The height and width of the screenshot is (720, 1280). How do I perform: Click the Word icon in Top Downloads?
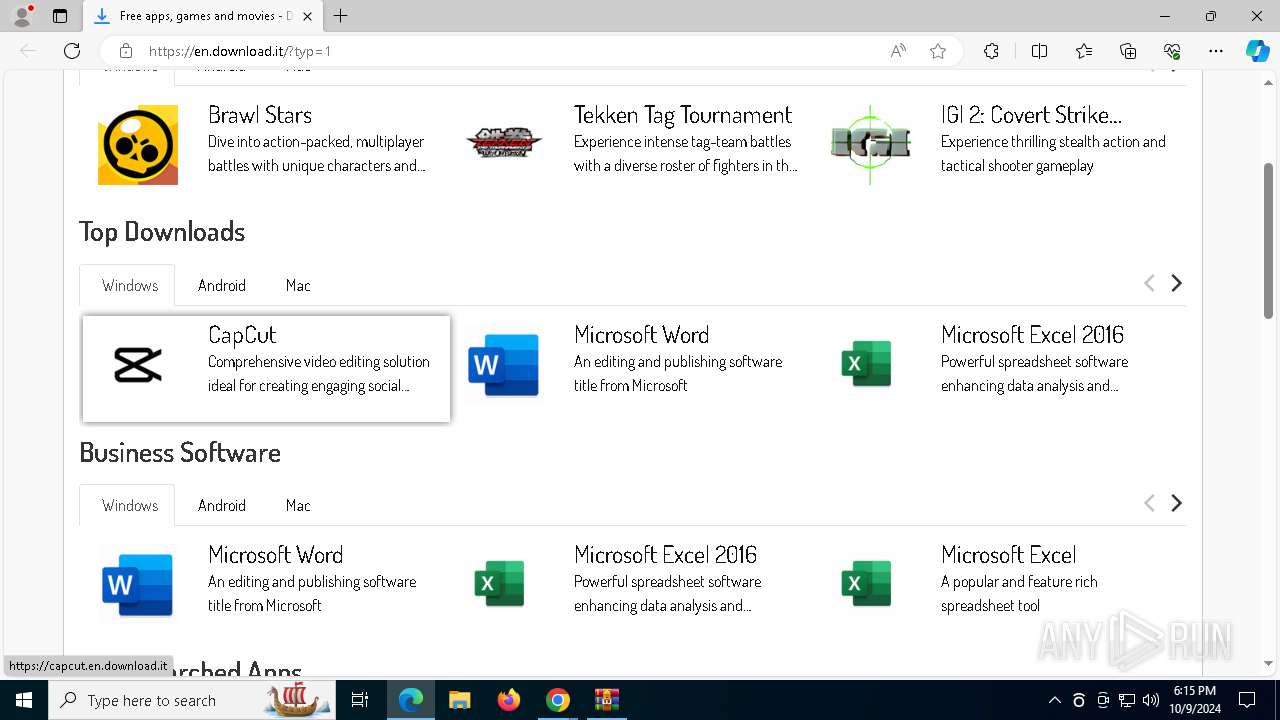[x=504, y=365]
